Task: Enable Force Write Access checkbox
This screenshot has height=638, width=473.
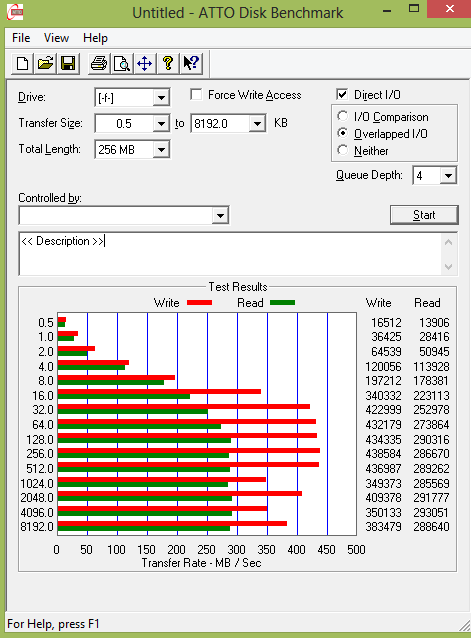Action: pyautogui.click(x=196, y=95)
